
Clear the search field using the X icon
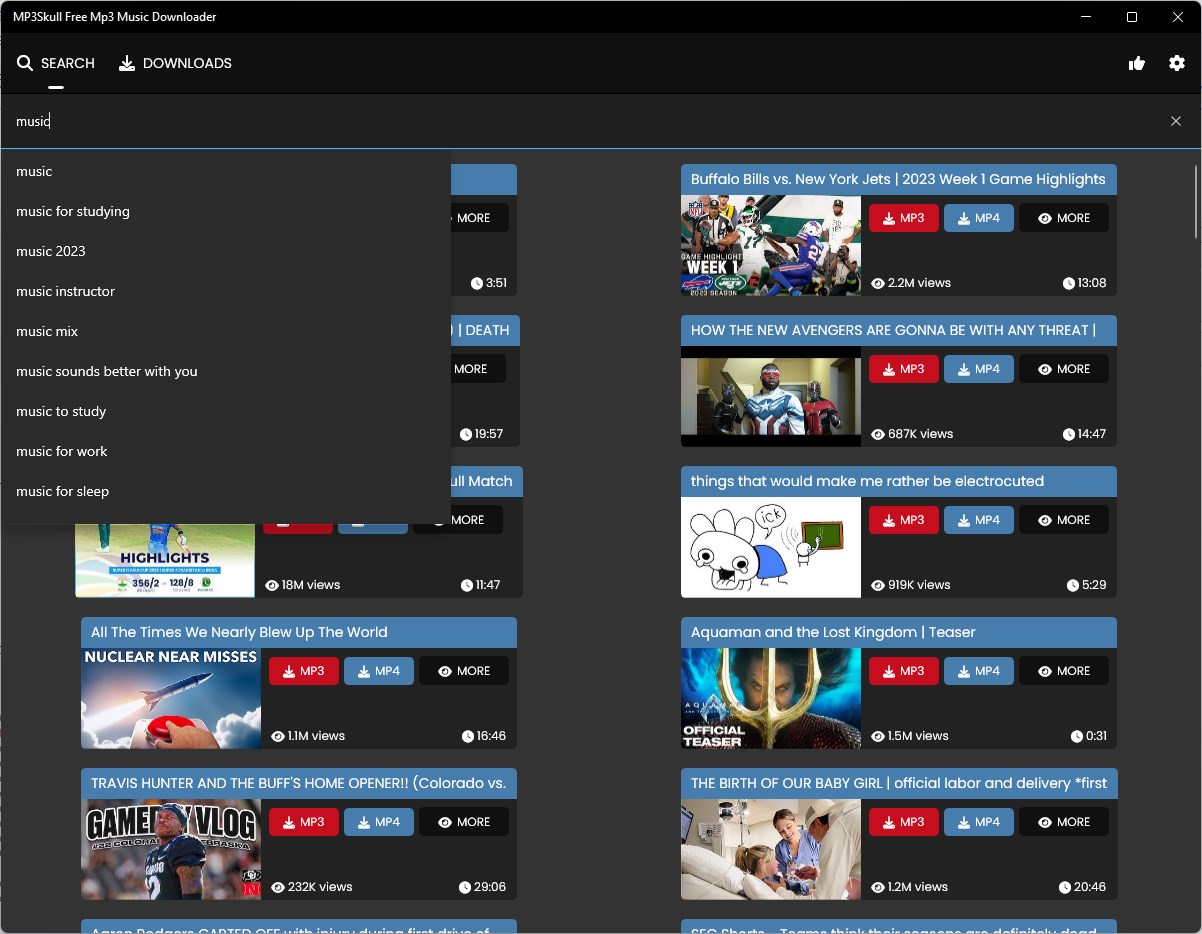click(x=1176, y=120)
